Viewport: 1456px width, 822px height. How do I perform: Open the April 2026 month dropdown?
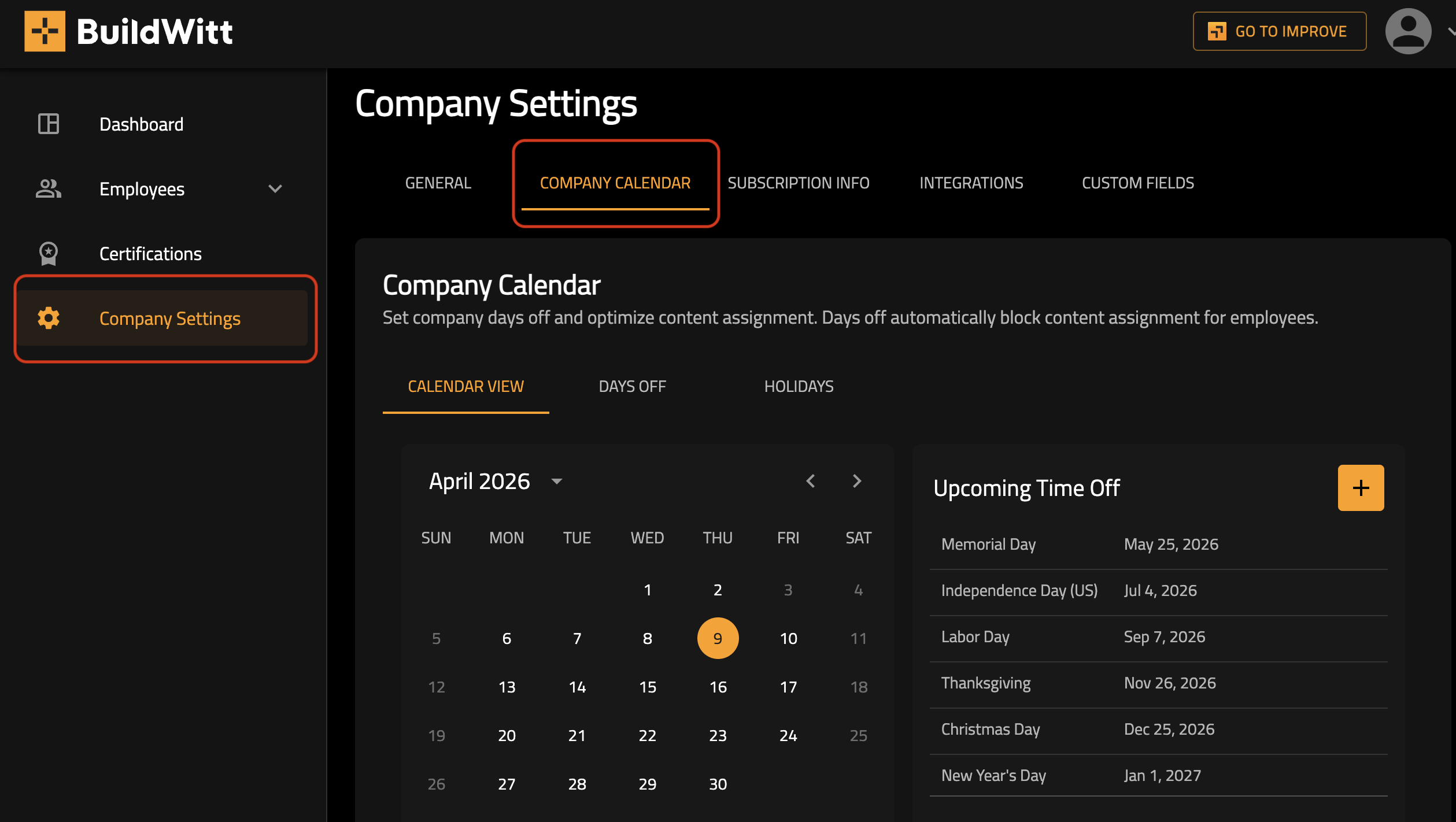[556, 482]
